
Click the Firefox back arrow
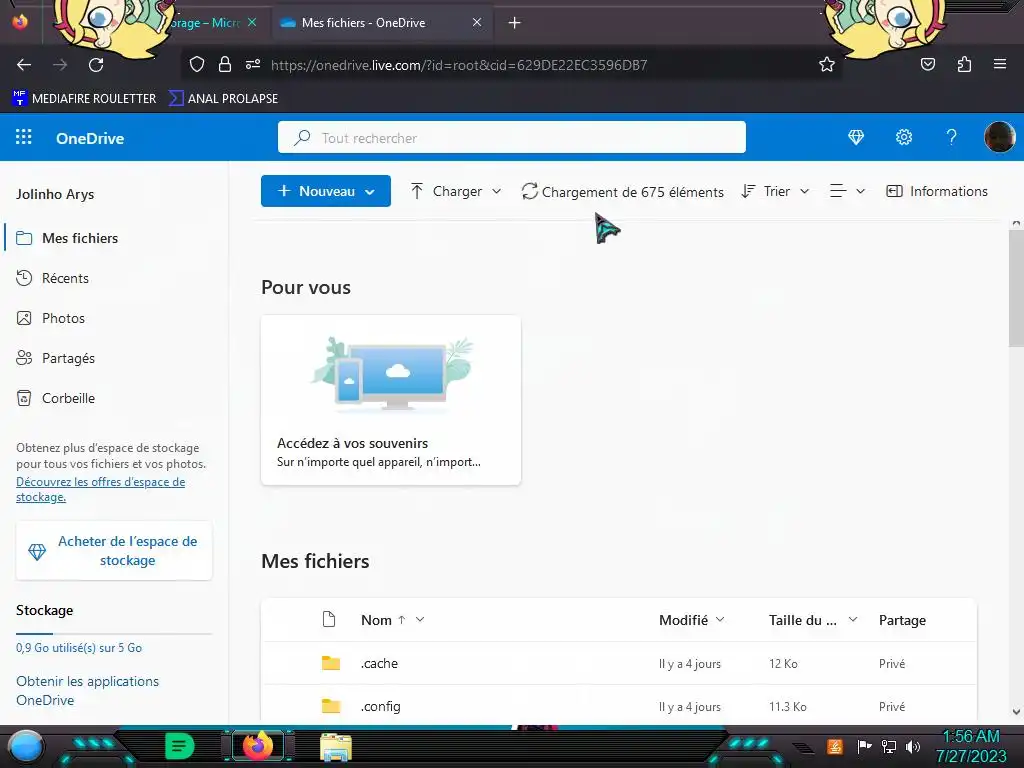pyautogui.click(x=24, y=65)
